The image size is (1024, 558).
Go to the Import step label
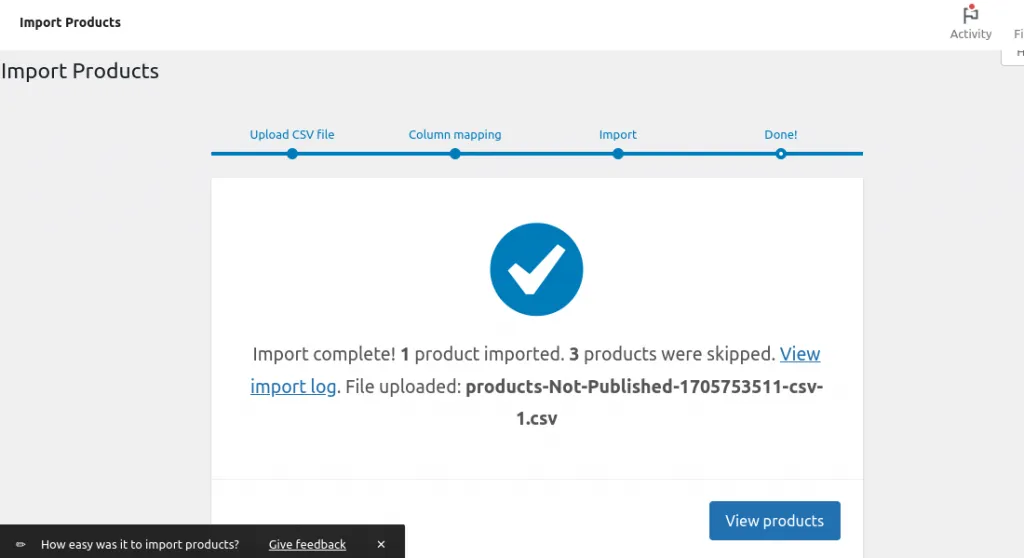pyautogui.click(x=618, y=135)
